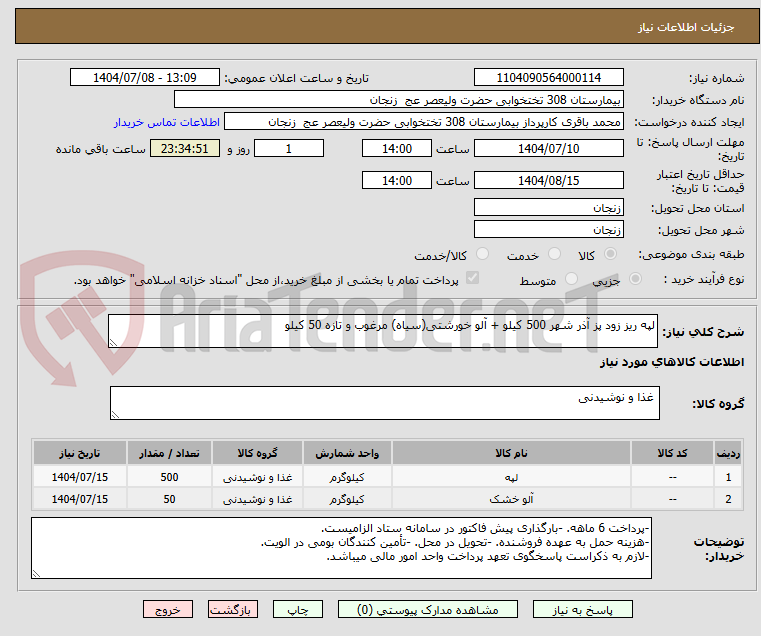Click the ایجاد کننده درخواست field
This screenshot has height=636, width=761.
423,121
